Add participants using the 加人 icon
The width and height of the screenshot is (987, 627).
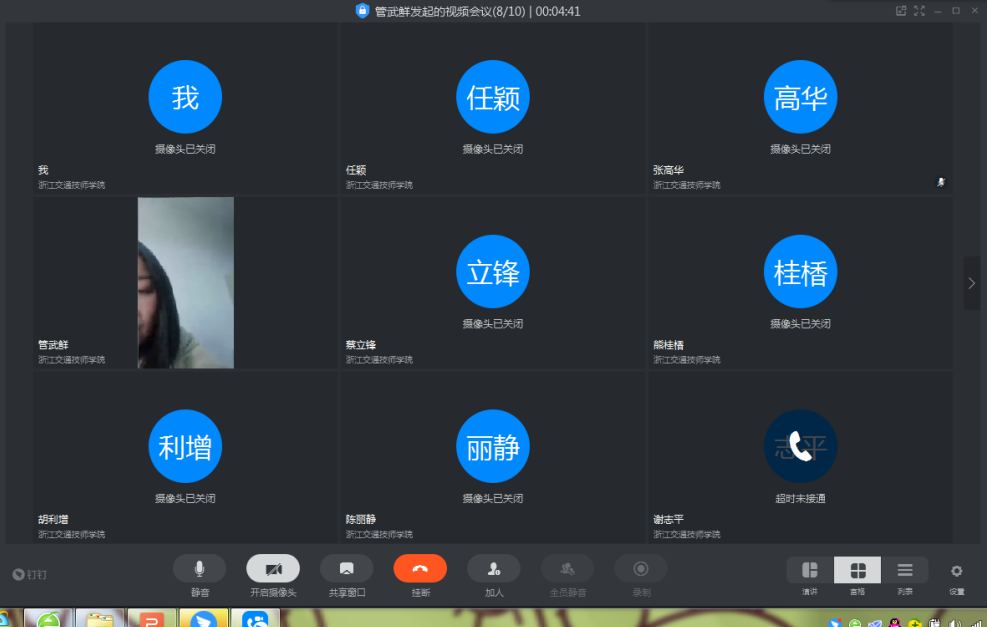point(493,568)
